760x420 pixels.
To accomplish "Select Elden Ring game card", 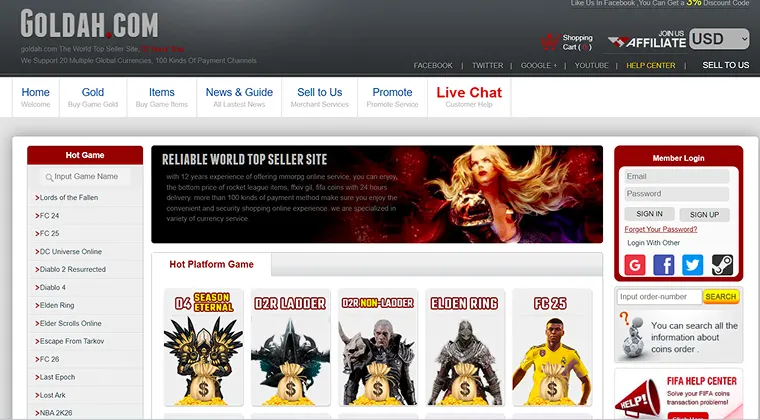I will pyautogui.click(x=465, y=347).
